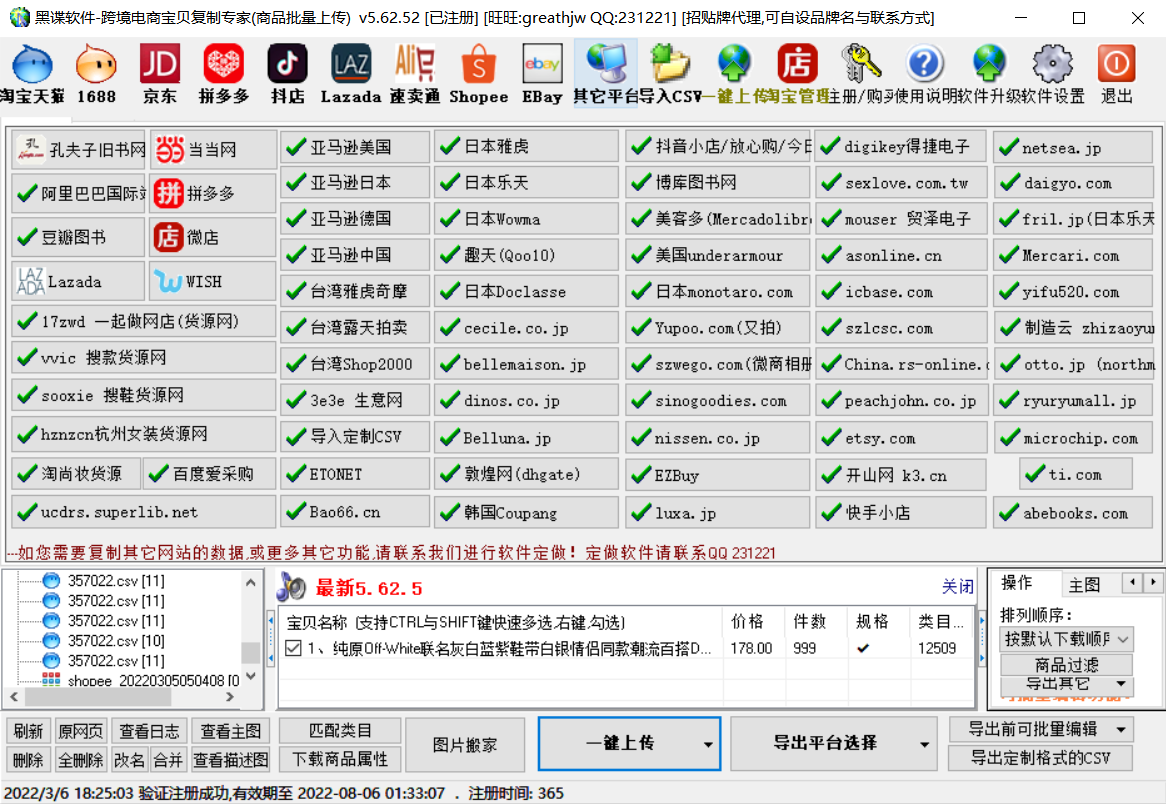Open the 速卖通 AliExpress icon
This screenshot has width=1166, height=804.
tap(415, 73)
